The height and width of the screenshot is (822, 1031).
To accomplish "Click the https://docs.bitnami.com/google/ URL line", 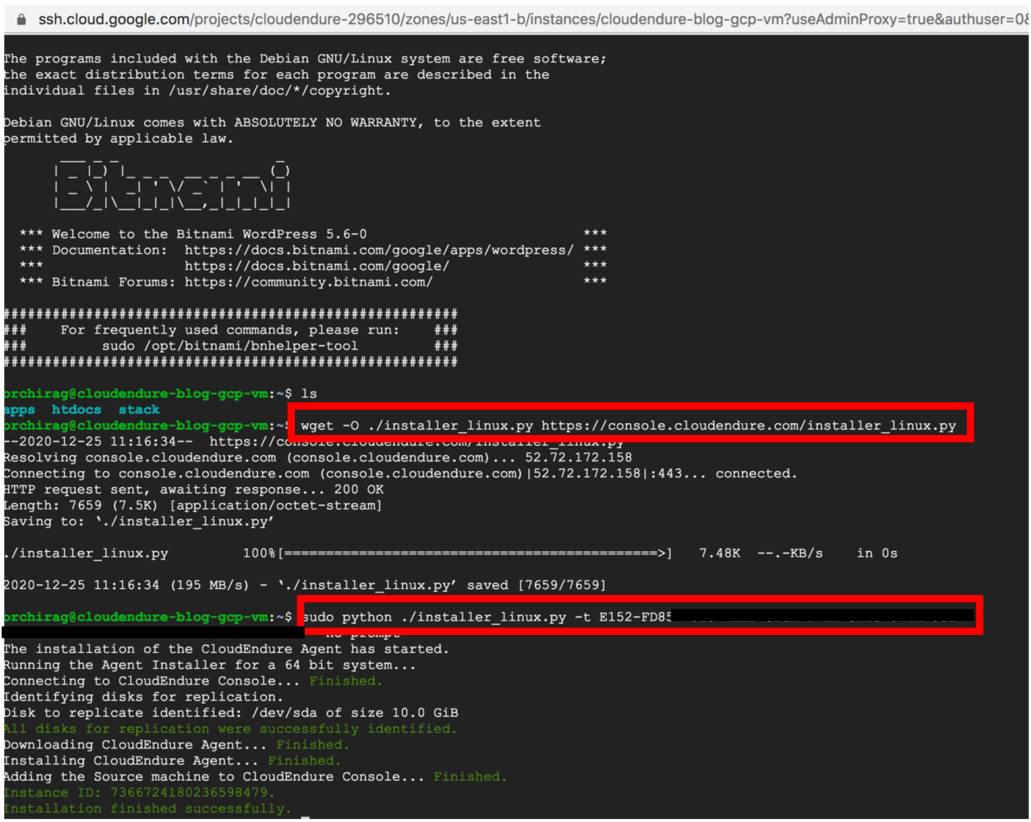I will 316,266.
